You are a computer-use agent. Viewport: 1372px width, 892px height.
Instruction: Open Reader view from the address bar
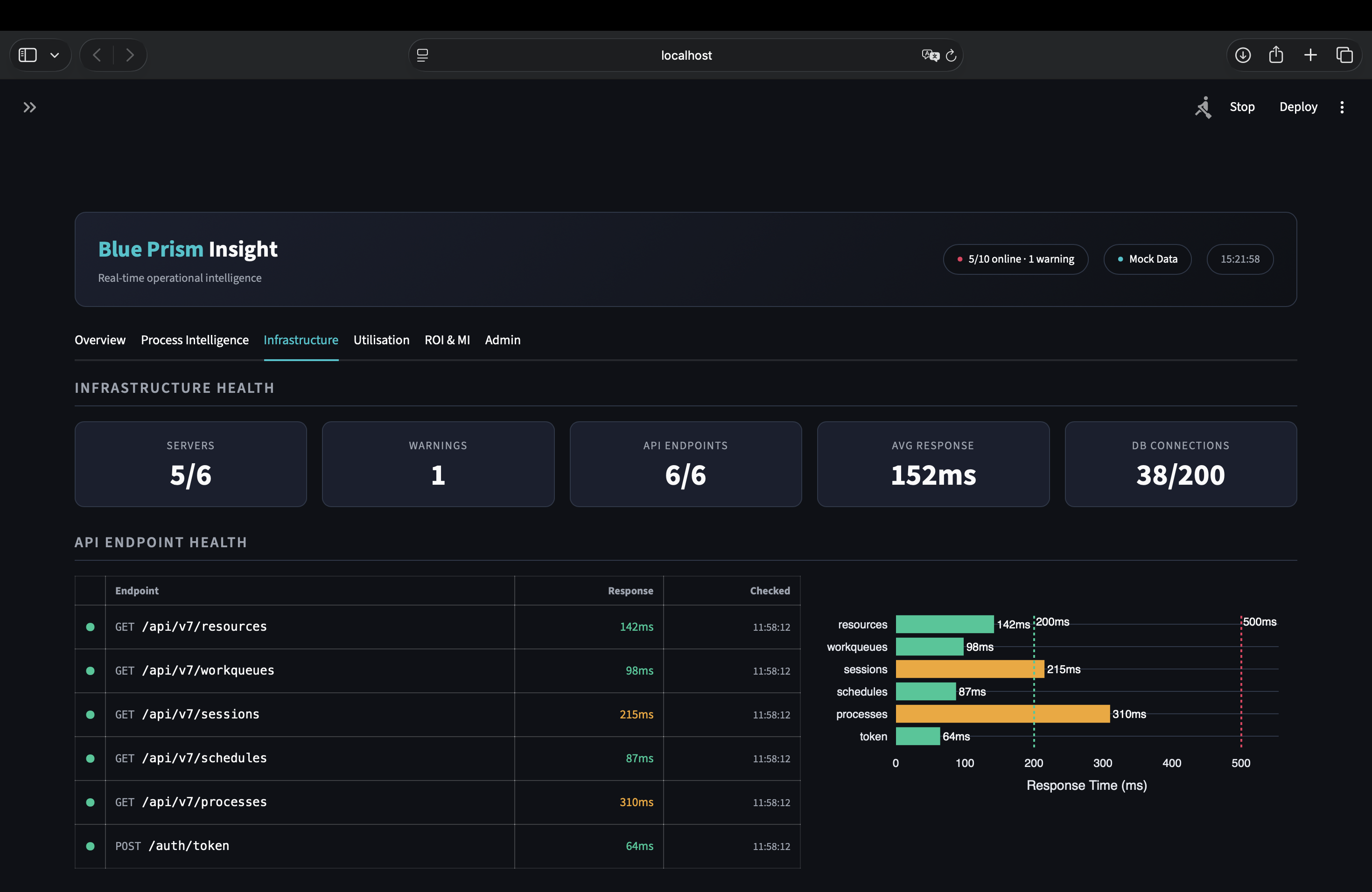coord(422,55)
